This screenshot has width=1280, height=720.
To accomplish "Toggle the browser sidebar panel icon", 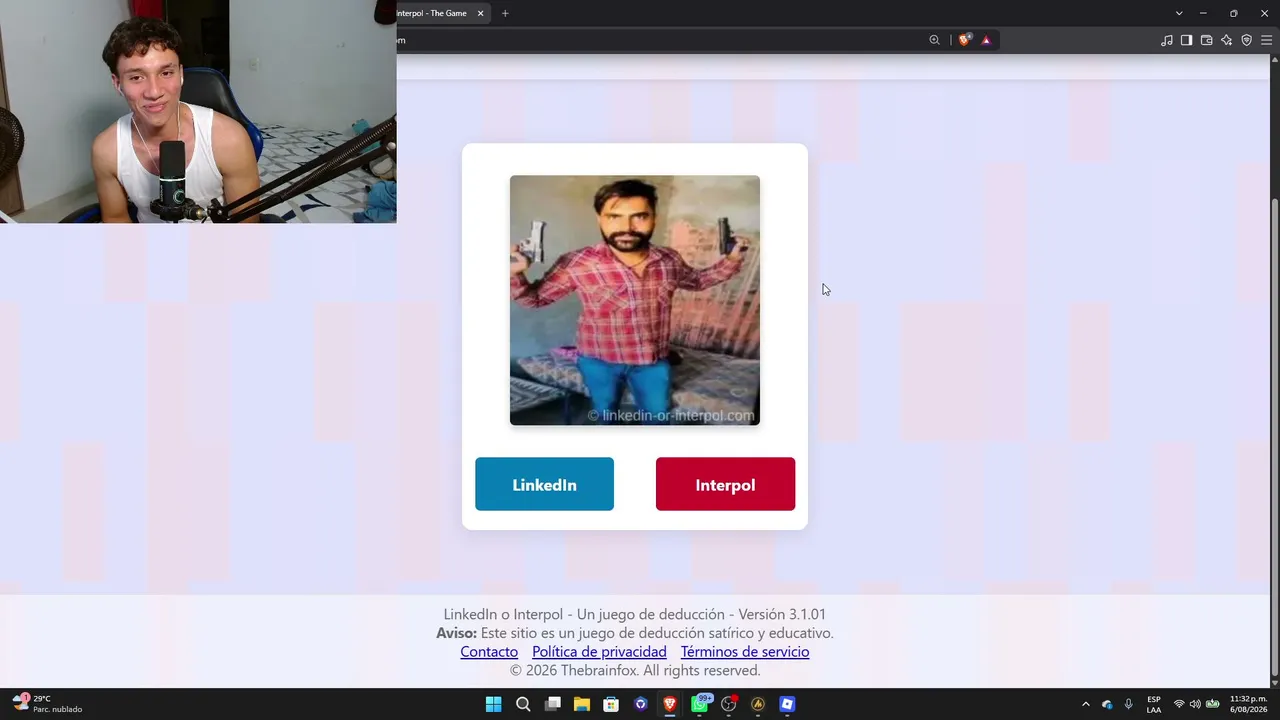I will pyautogui.click(x=1187, y=40).
